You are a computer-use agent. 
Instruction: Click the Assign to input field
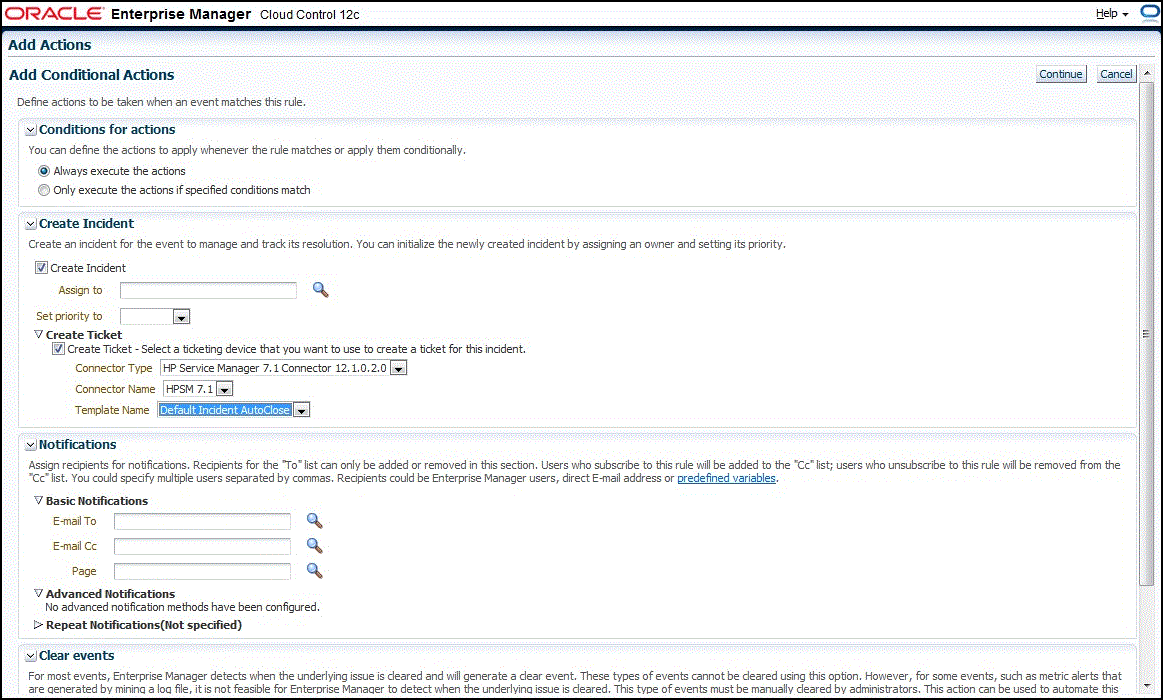[x=208, y=291]
